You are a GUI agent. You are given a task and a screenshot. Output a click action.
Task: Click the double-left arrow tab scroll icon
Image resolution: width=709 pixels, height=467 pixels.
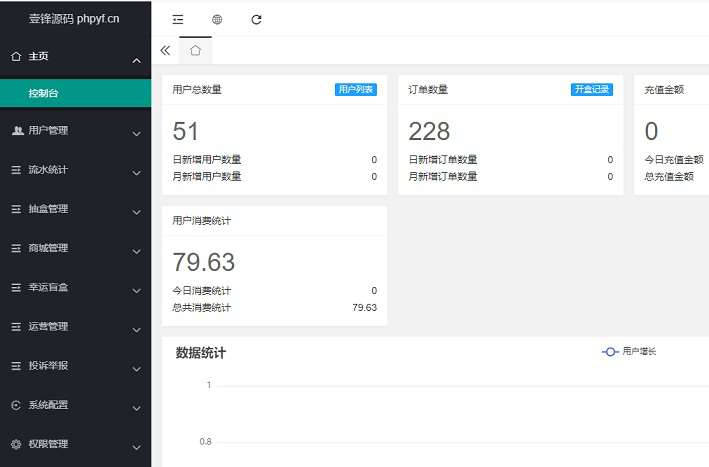(165, 50)
